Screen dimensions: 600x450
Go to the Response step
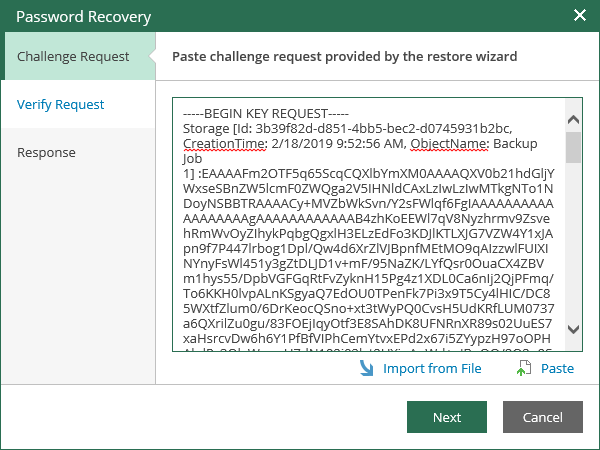(x=46, y=152)
